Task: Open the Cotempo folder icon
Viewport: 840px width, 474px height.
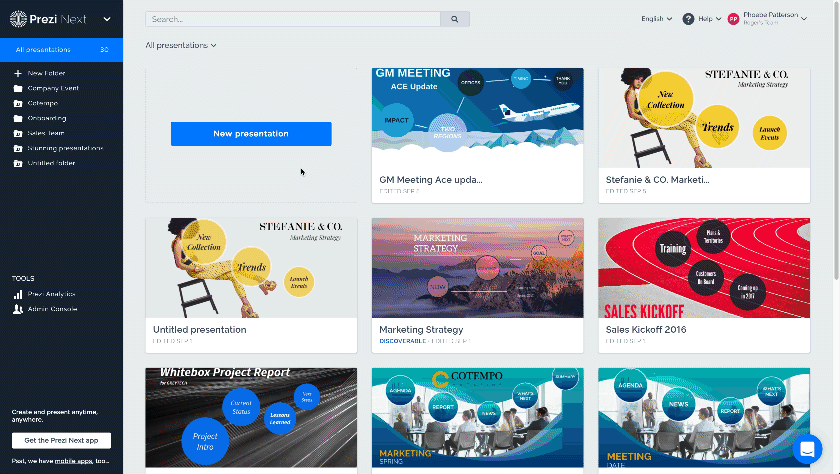Action: point(18,103)
